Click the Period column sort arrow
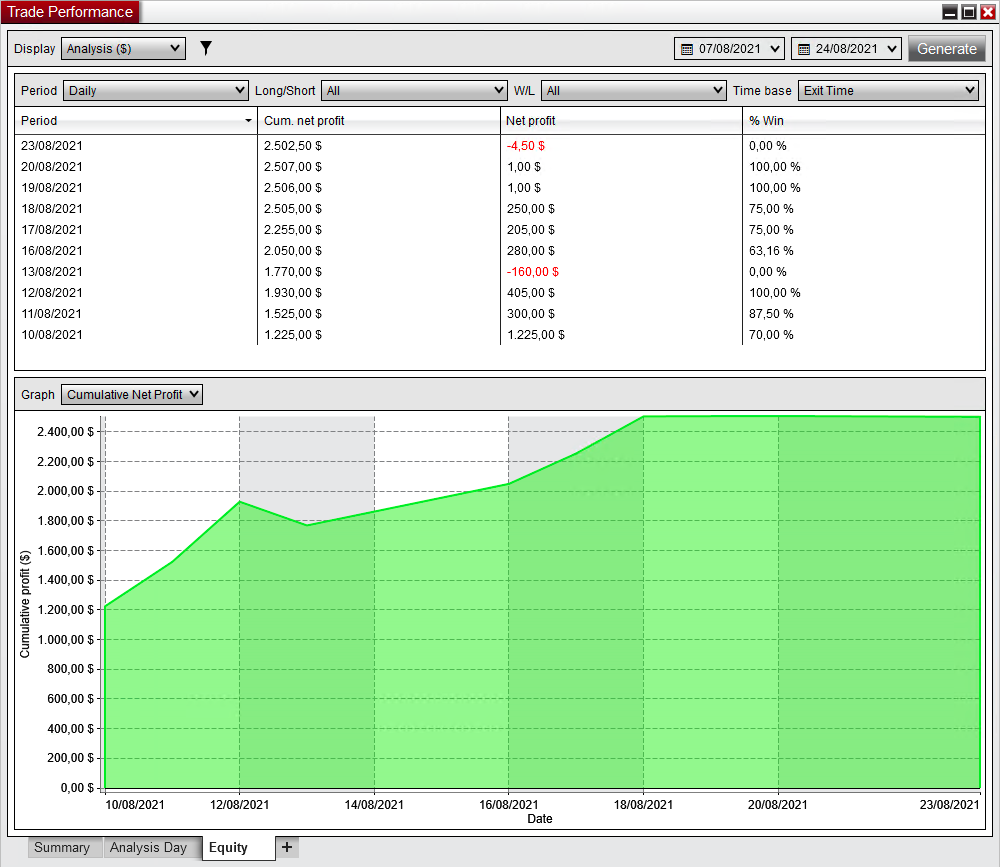Image resolution: width=1000 pixels, height=867 pixels. coord(248,121)
